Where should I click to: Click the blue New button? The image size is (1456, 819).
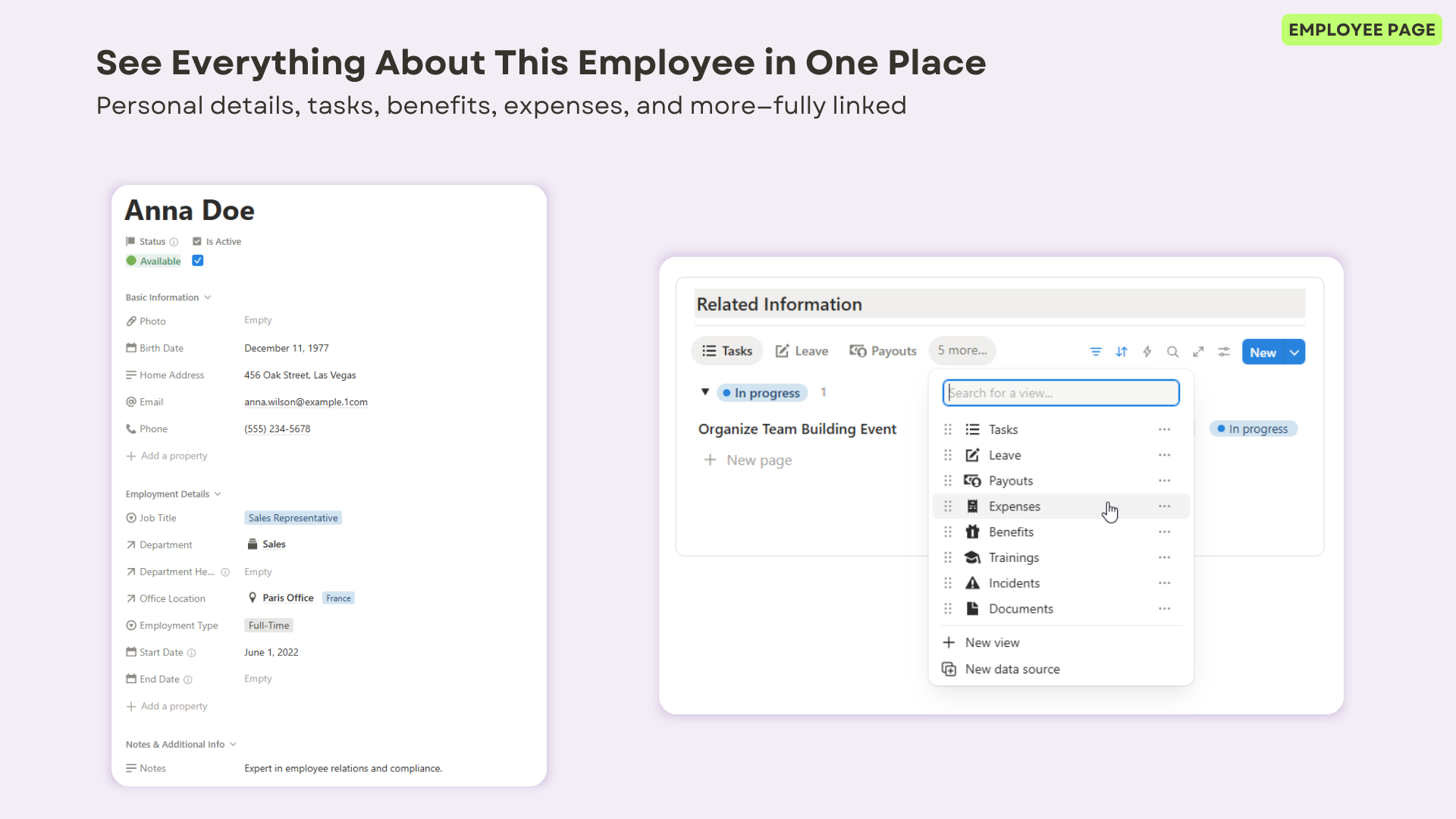pos(1263,353)
